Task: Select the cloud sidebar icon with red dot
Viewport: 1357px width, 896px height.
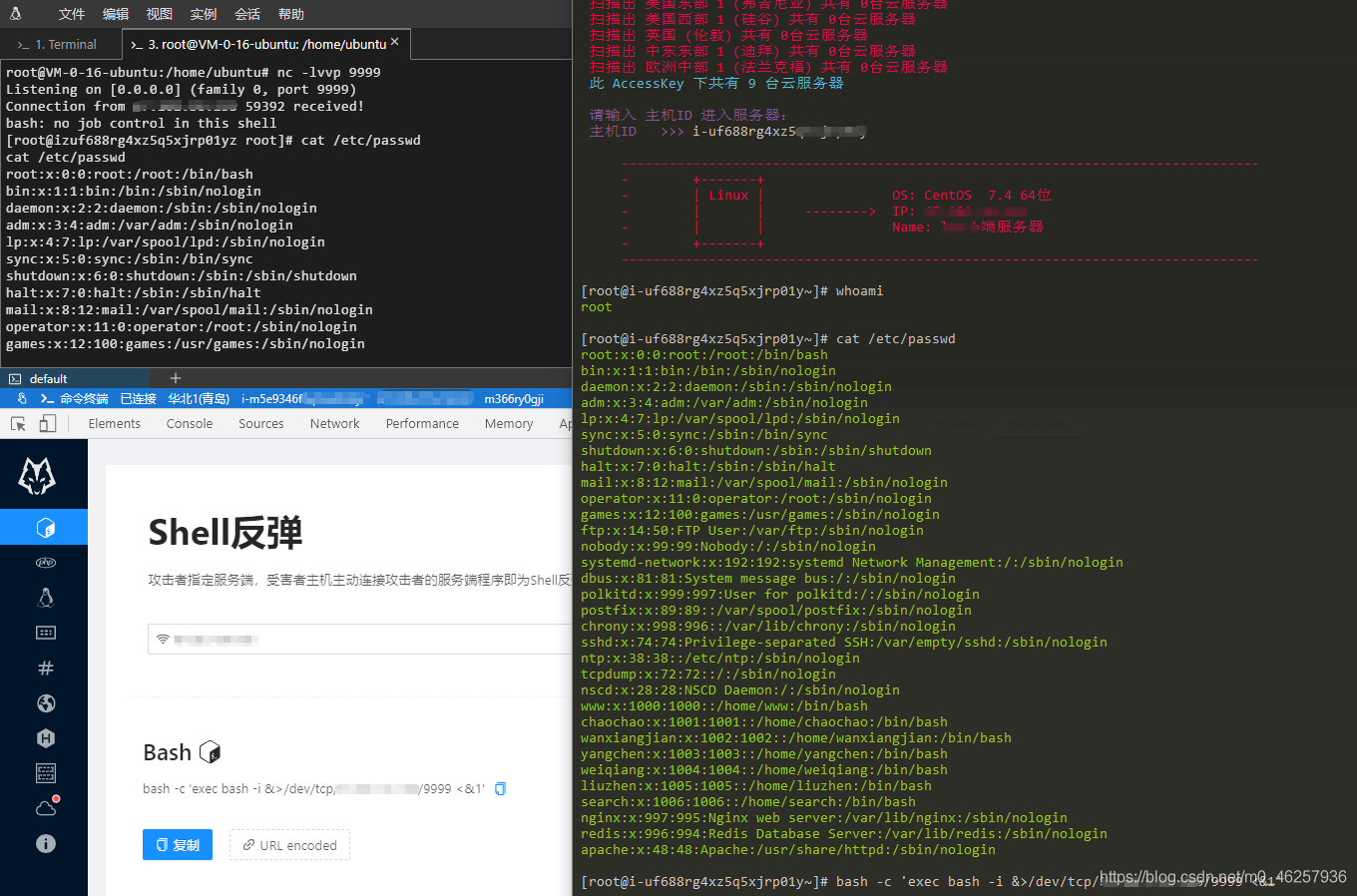Action: [47, 806]
